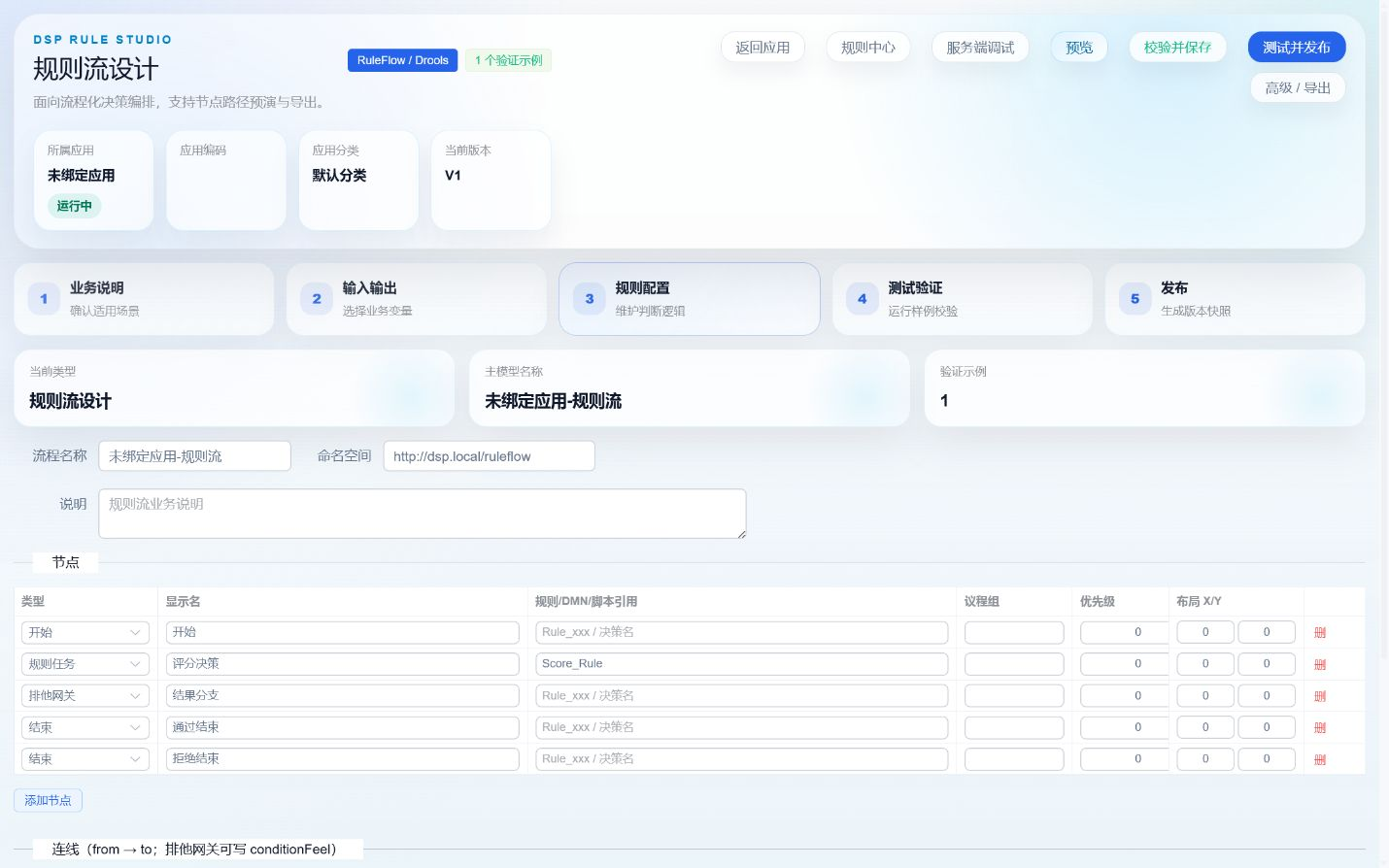Focus the 说明 description textarea

click(x=423, y=514)
